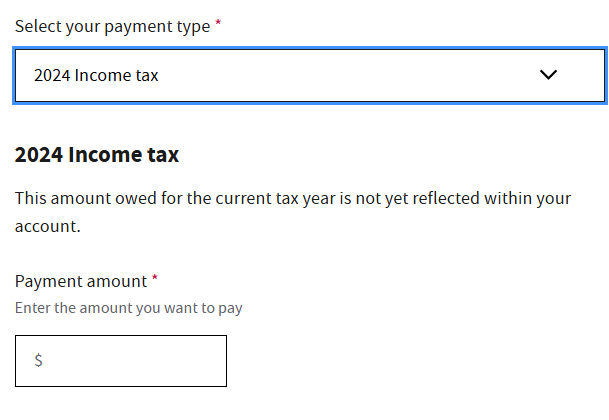Click the "Payment amount" field label
Image resolution: width=609 pixels, height=420 pixels.
click(80, 281)
